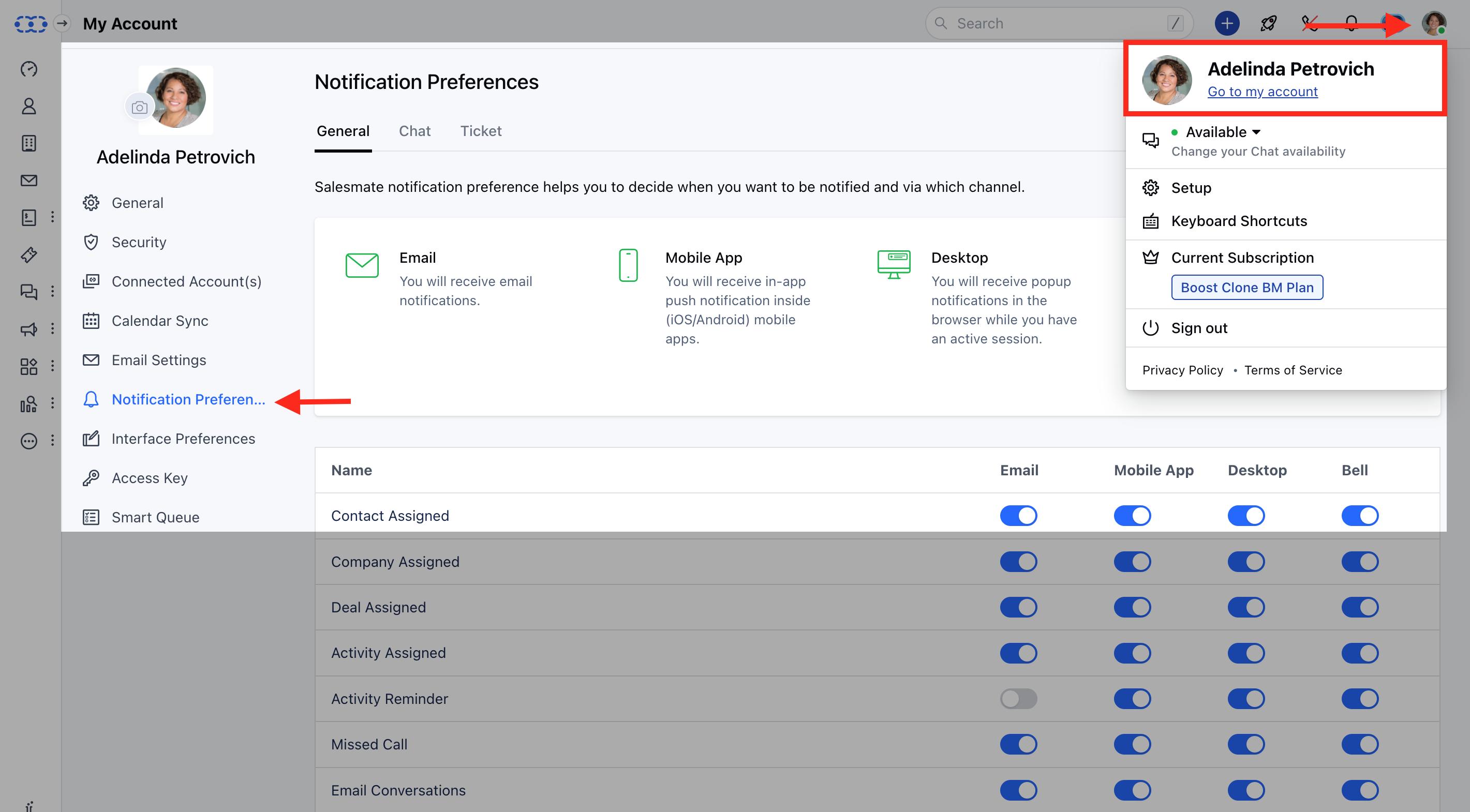Open the Companies building icon
The height and width of the screenshot is (812, 1470).
click(x=29, y=143)
